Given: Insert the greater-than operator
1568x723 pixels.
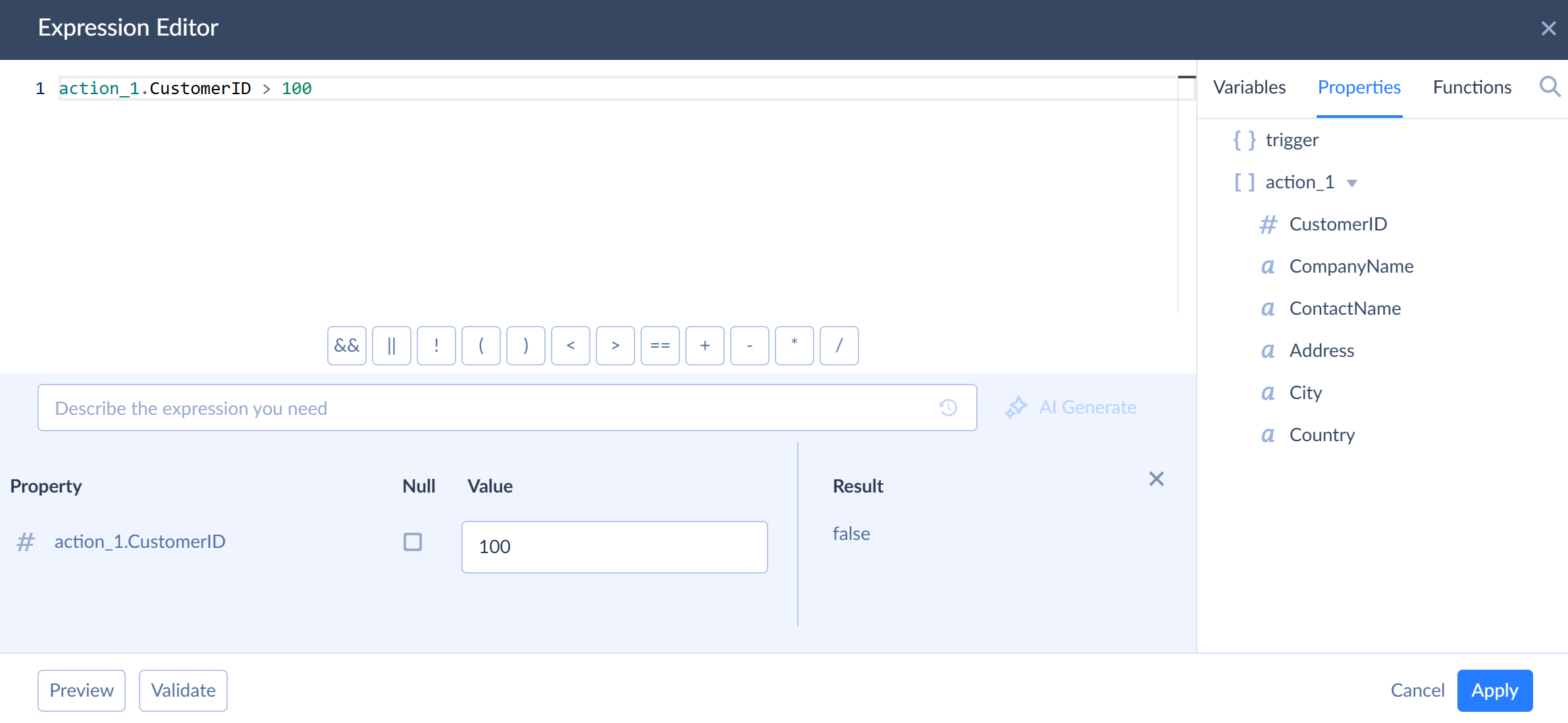Looking at the screenshot, I should 615,346.
